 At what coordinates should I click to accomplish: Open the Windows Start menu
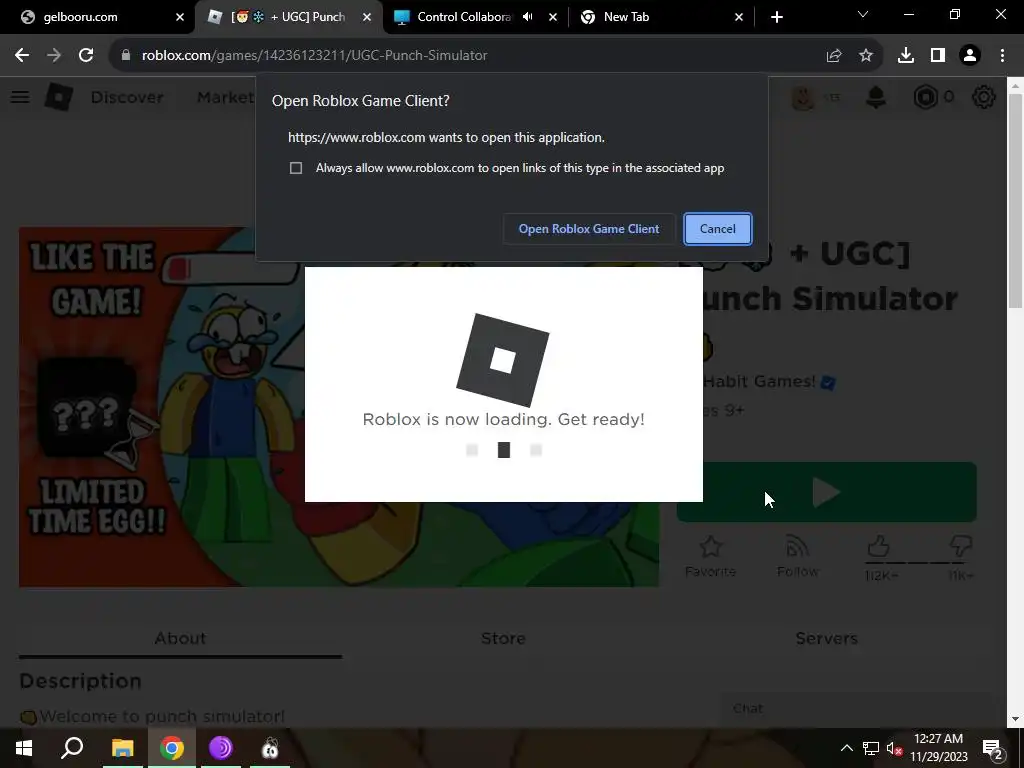click(24, 748)
